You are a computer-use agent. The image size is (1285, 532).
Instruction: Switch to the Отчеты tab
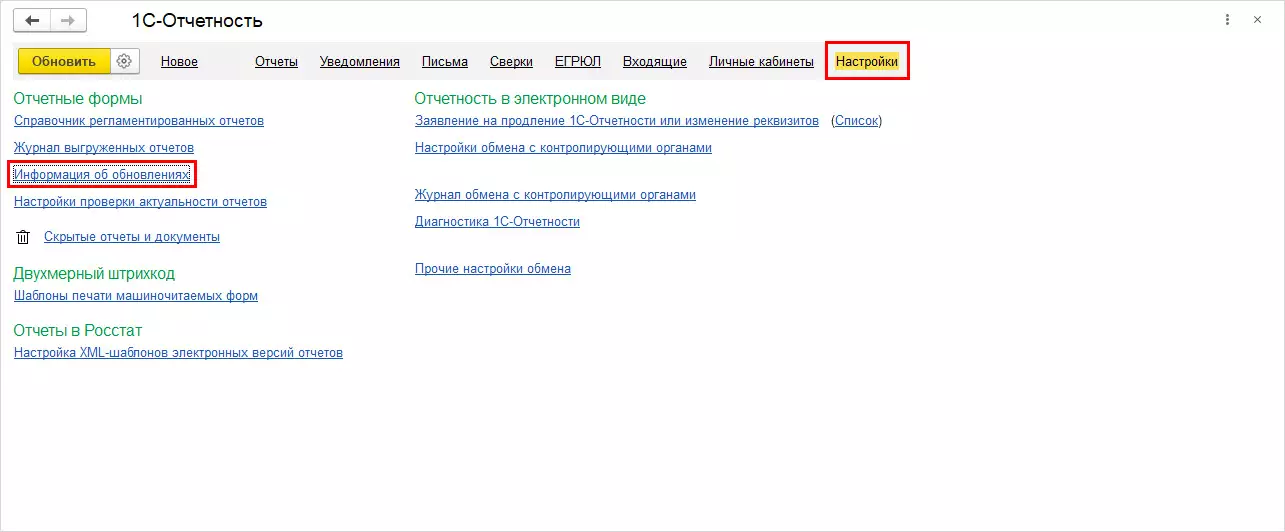[276, 62]
